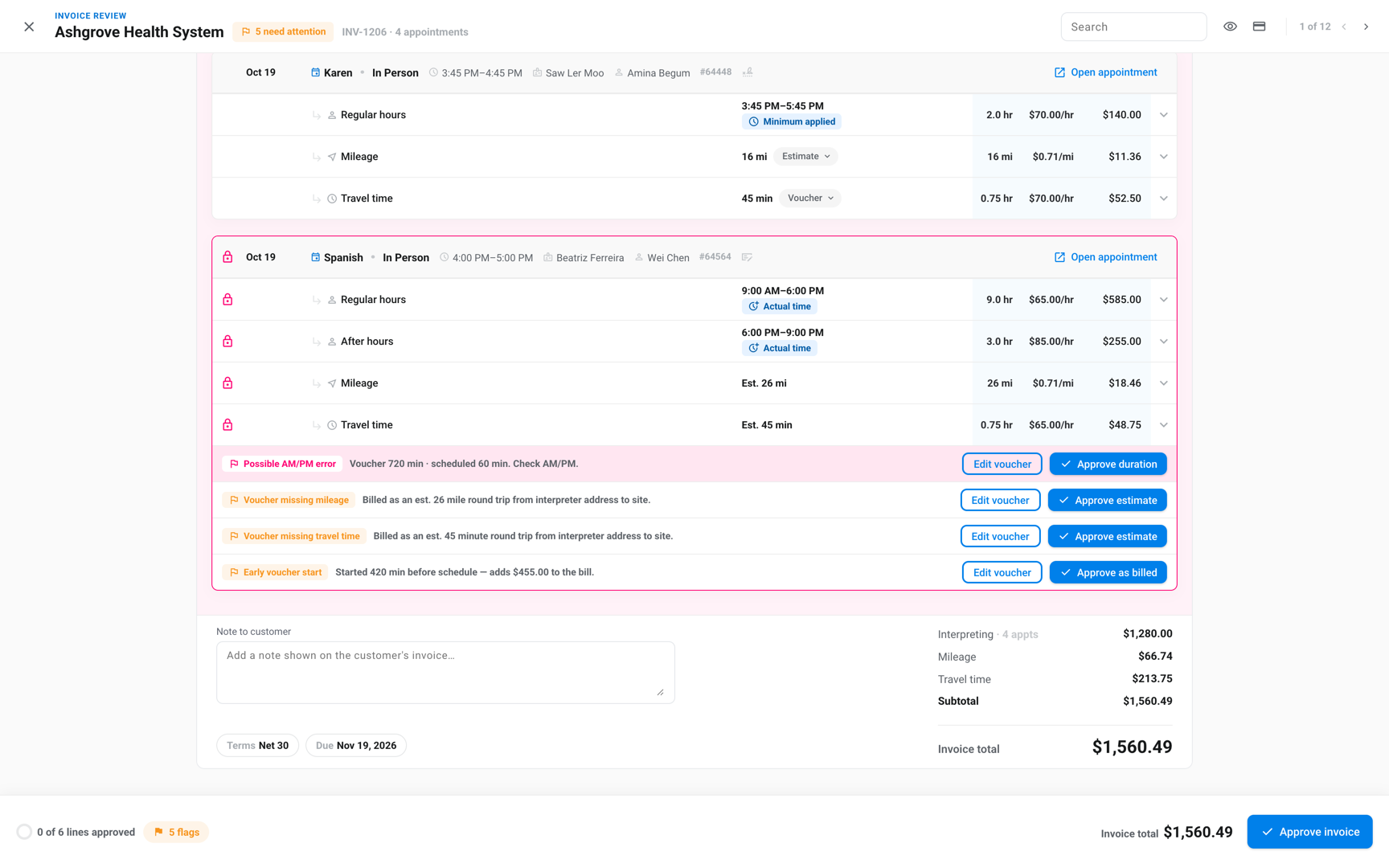Viewport: 1389px width, 868px height.
Task: Click the mileage arrow icon in 16 mi row
Action: pyautogui.click(x=331, y=157)
